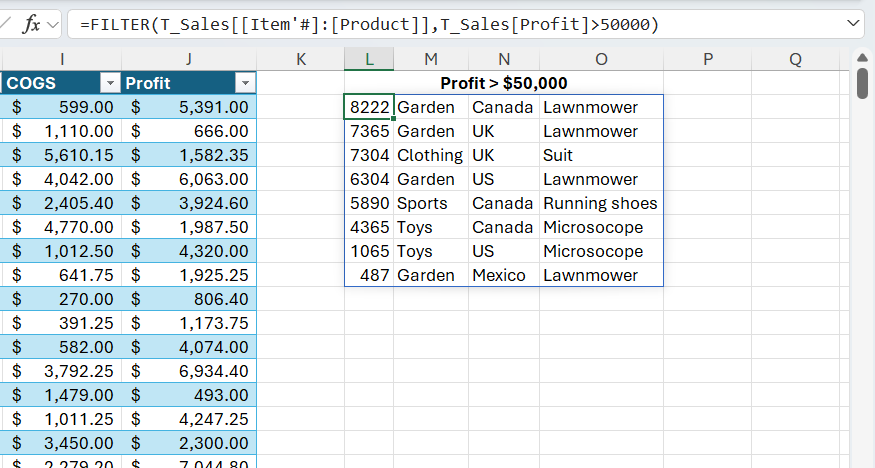The height and width of the screenshot is (468, 875).
Task: Select cell with item number 7304
Action: [x=369, y=155]
